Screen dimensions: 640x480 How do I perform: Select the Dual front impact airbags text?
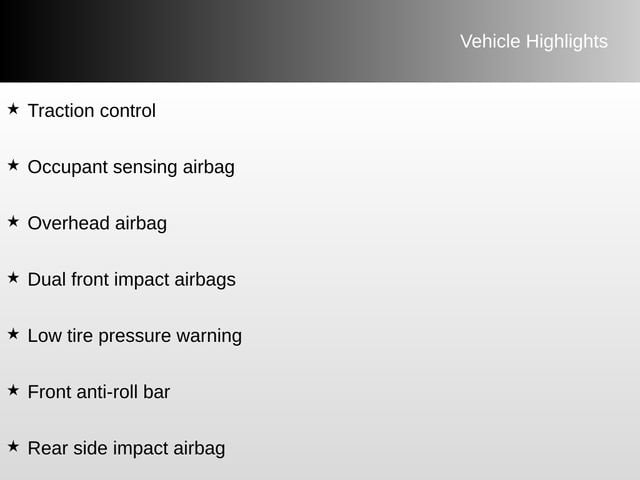[131, 279]
